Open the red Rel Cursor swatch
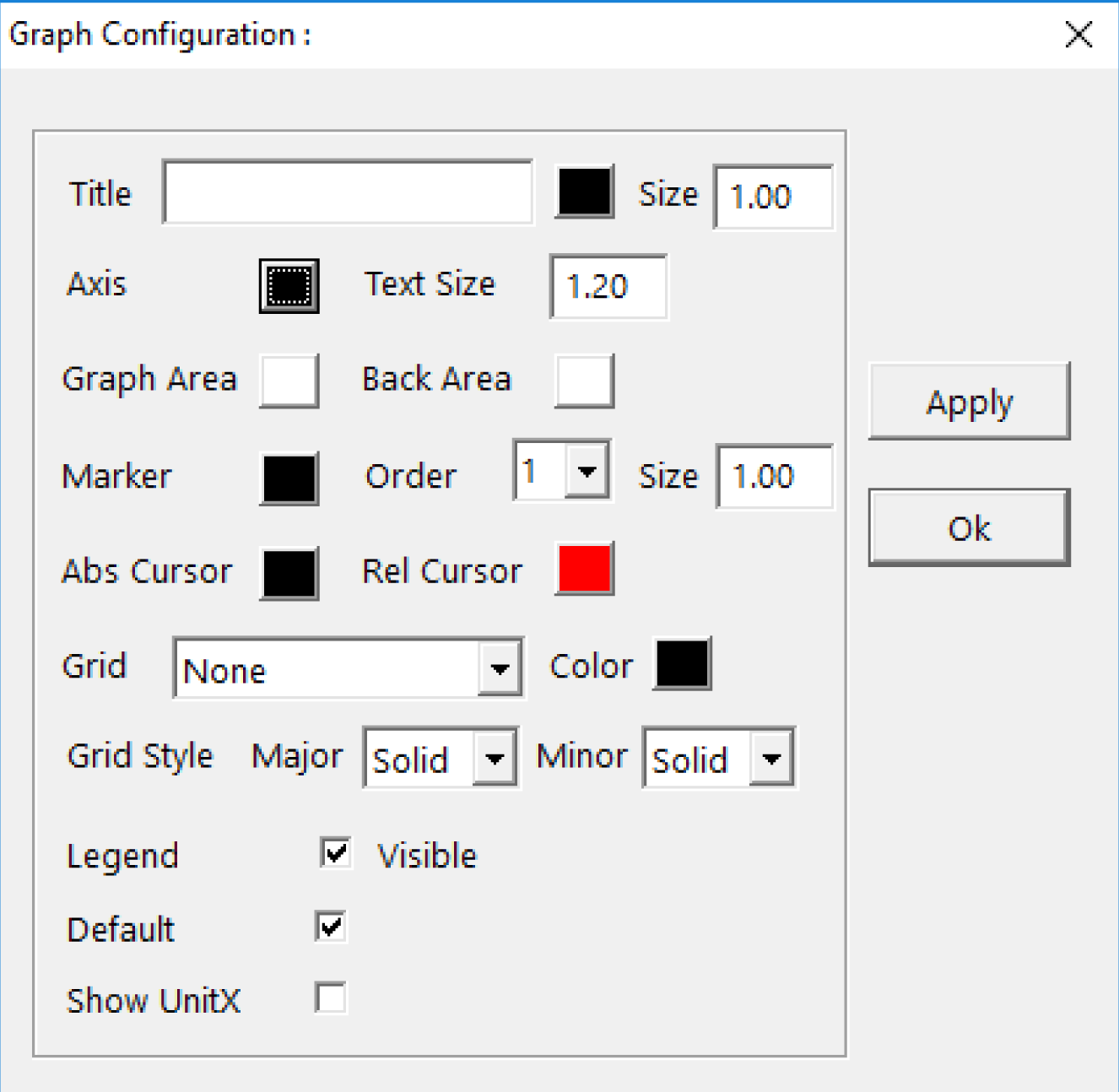This screenshot has height=1092, width=1119. [584, 569]
